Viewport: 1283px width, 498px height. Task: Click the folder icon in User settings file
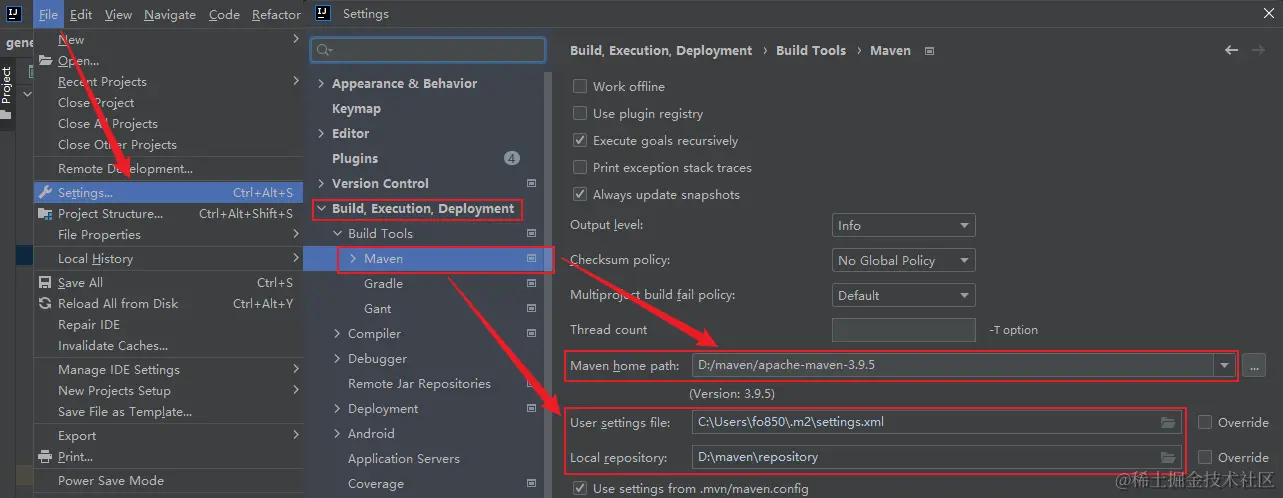point(1168,423)
